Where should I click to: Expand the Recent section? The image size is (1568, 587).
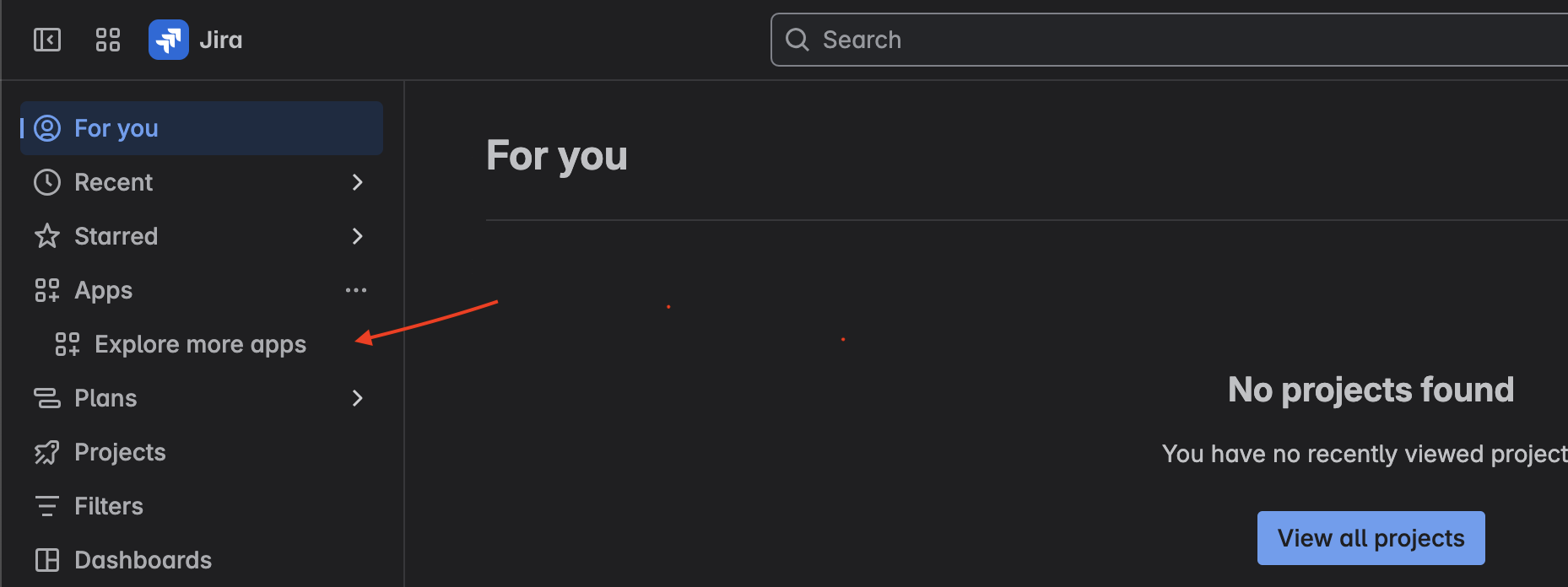click(x=357, y=181)
